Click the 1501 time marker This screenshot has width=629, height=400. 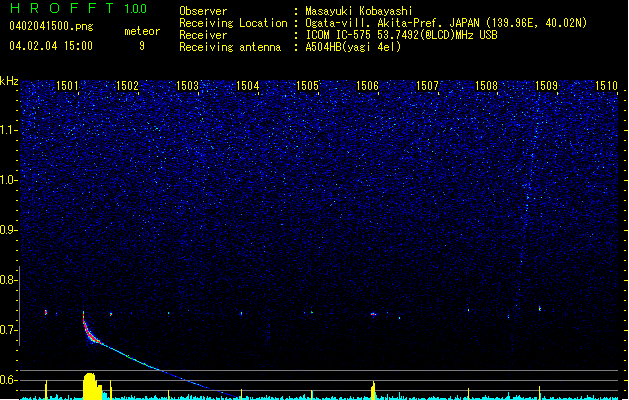[68, 86]
